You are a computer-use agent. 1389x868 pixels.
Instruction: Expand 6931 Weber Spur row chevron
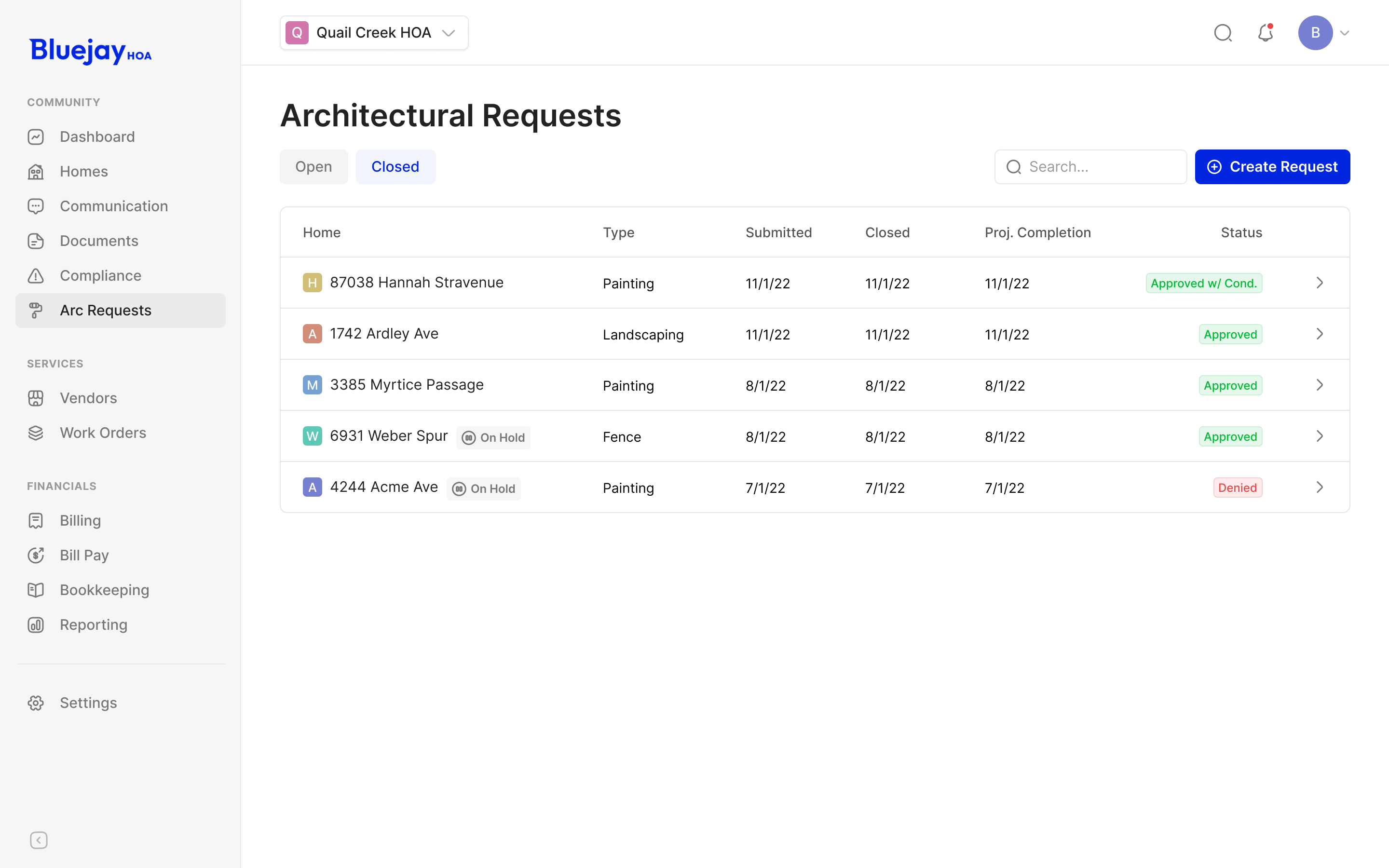tap(1320, 436)
